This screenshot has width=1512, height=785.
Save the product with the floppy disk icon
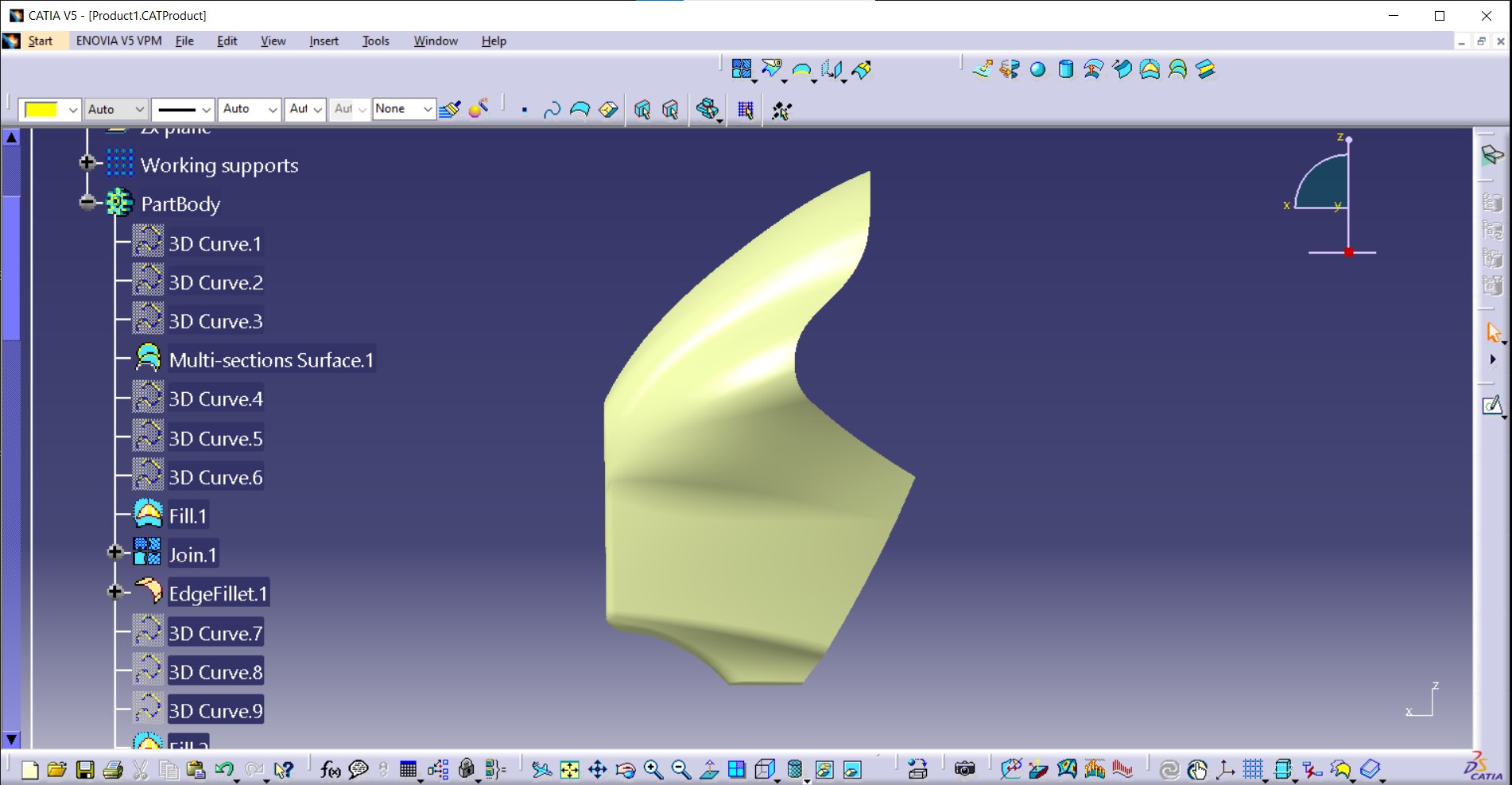85,769
